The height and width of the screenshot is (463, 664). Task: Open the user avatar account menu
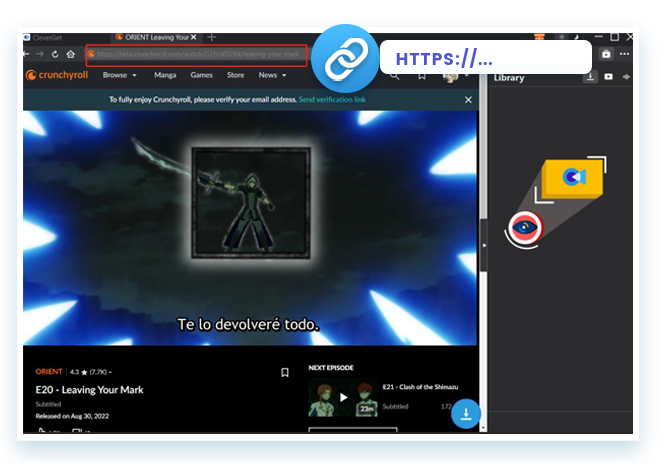(451, 78)
